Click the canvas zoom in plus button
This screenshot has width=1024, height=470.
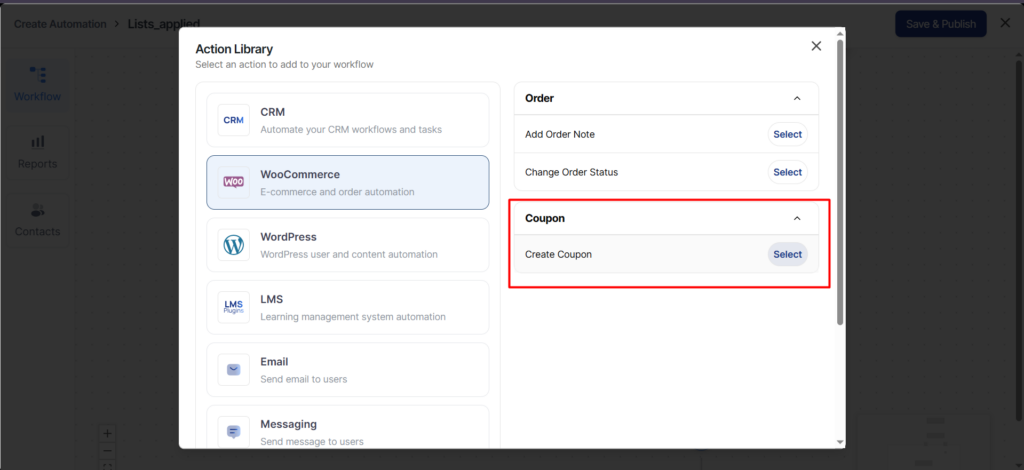pos(108,434)
